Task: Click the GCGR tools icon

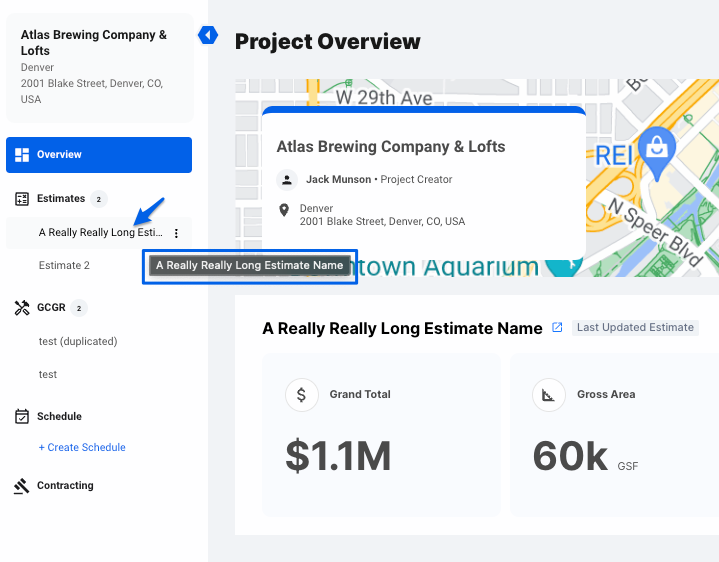Action: (22, 308)
